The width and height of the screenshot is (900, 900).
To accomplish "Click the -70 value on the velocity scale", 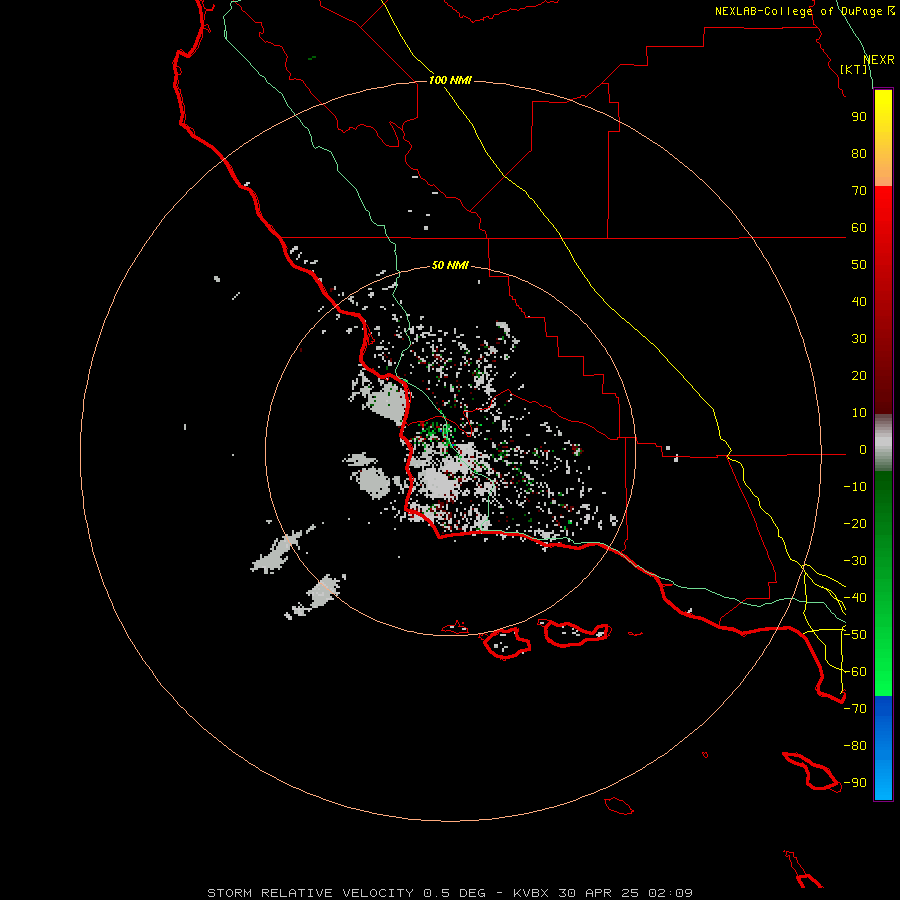I will (x=855, y=709).
